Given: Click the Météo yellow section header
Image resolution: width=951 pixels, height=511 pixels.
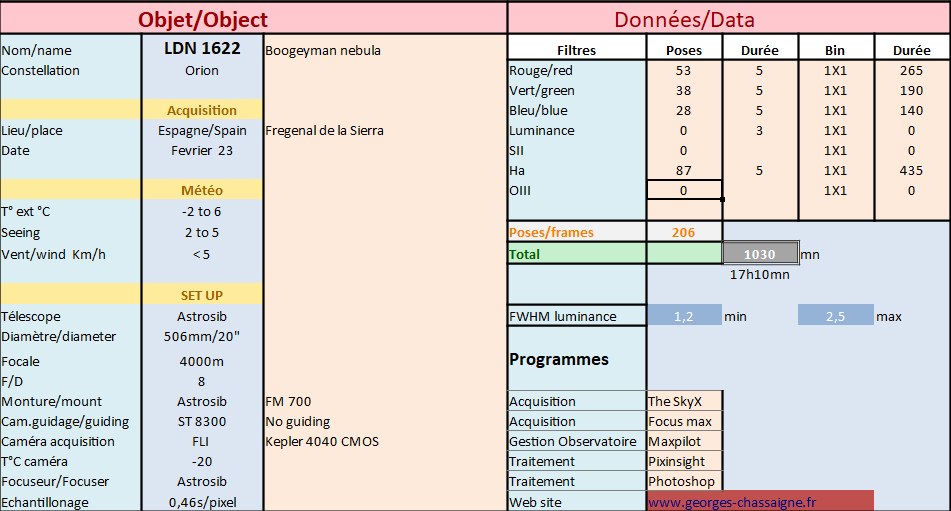Looking at the screenshot, I should coord(202,190).
